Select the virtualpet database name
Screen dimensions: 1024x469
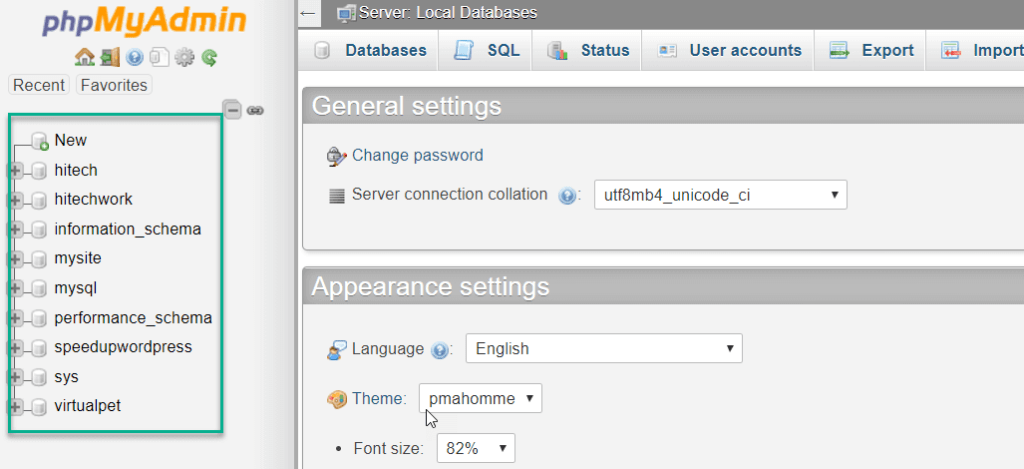coord(88,406)
